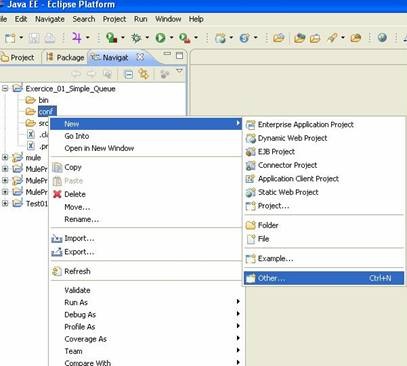Open the Navigator view menu triangle
The width and height of the screenshot is (407, 366).
click(179, 71)
